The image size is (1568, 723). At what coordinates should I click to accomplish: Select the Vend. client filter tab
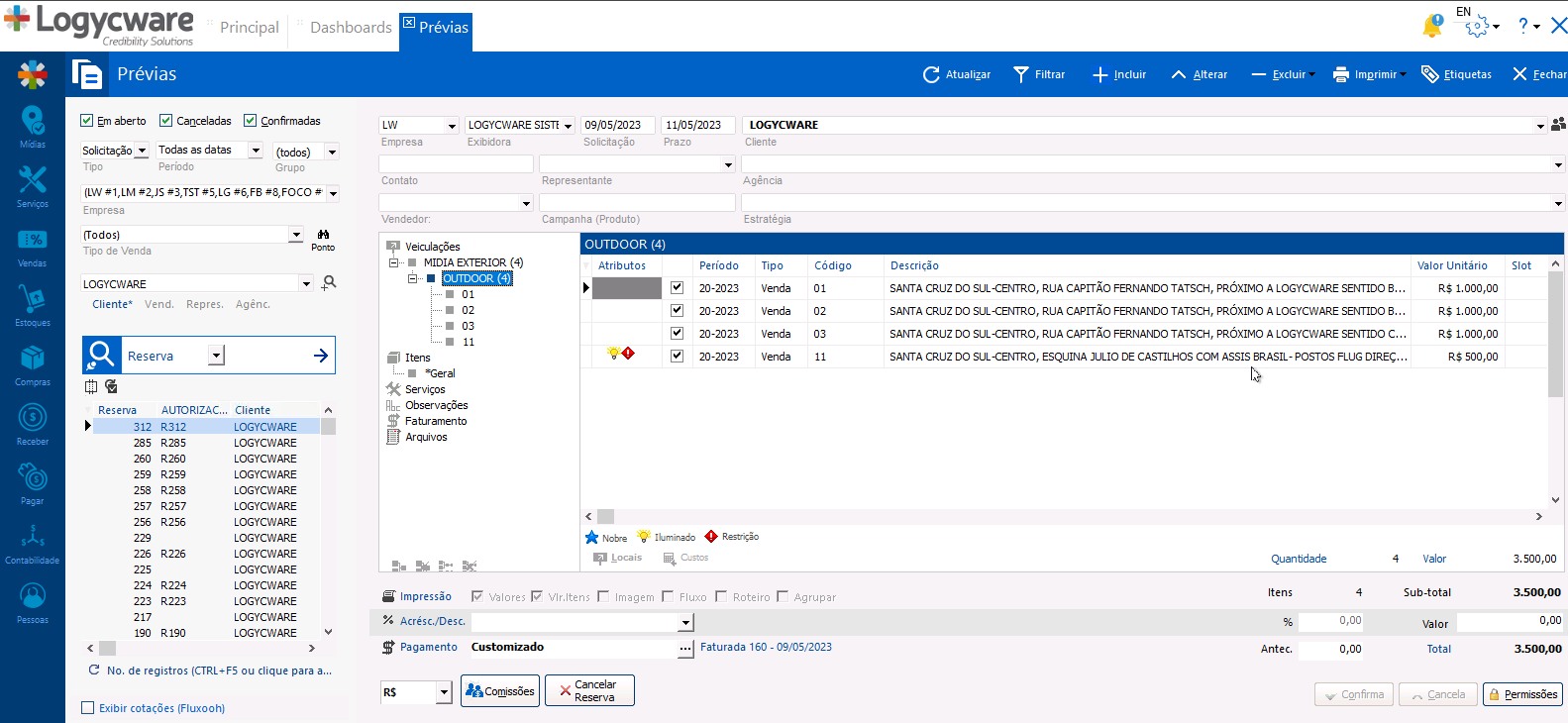click(158, 304)
